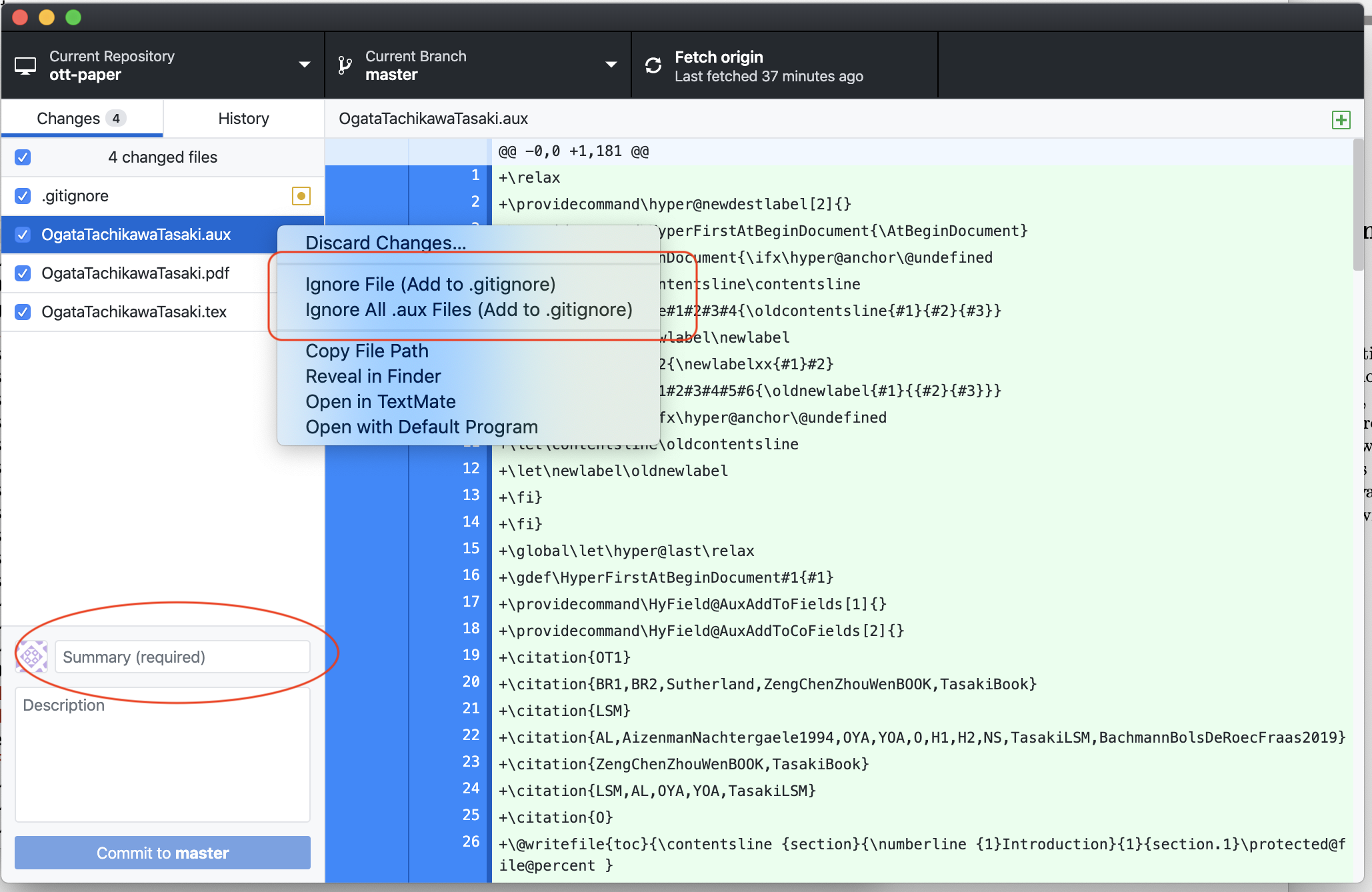Click the Changes count badge showing 4
Image resolution: width=1372 pixels, height=892 pixels.
[x=116, y=119]
